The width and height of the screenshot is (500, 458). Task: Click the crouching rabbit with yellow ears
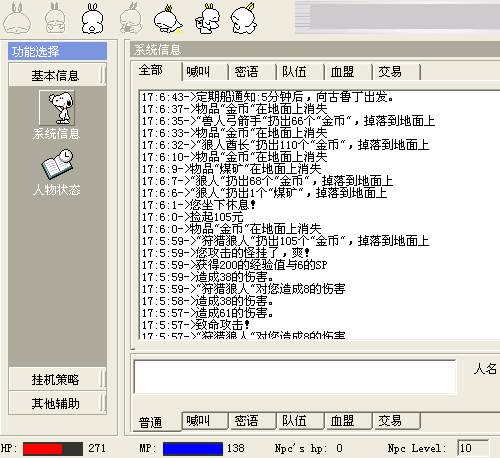pyautogui.click(x=168, y=19)
